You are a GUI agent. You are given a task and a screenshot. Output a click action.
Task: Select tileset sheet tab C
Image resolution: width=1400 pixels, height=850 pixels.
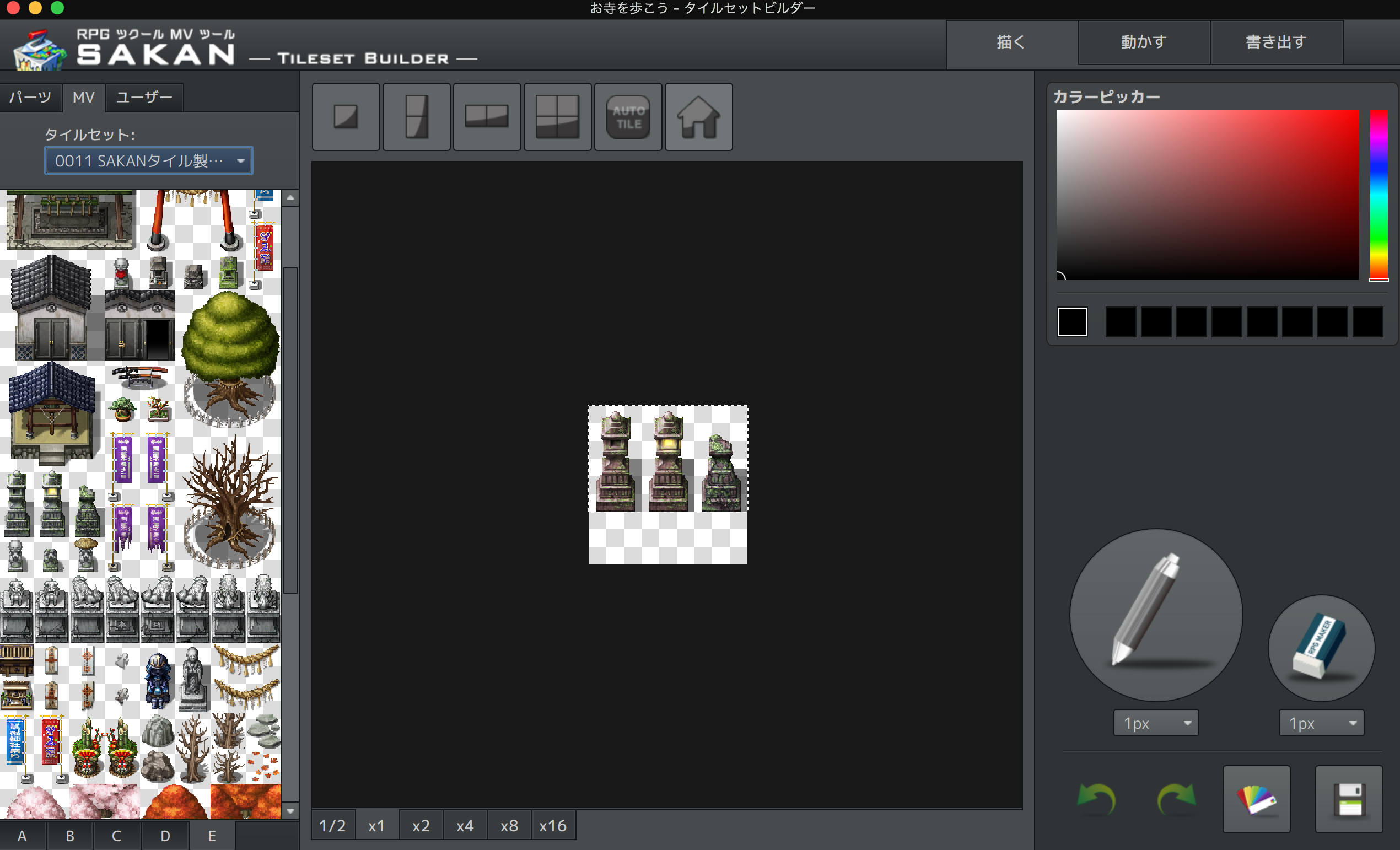116,835
